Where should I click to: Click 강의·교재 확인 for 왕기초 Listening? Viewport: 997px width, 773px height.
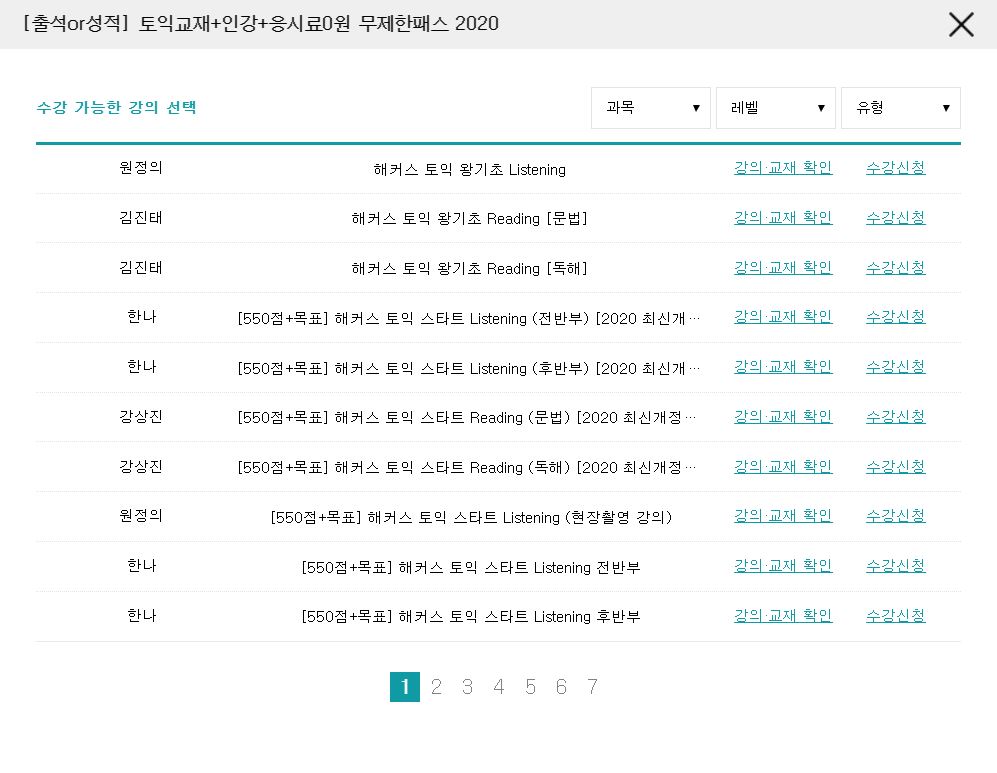click(x=783, y=168)
